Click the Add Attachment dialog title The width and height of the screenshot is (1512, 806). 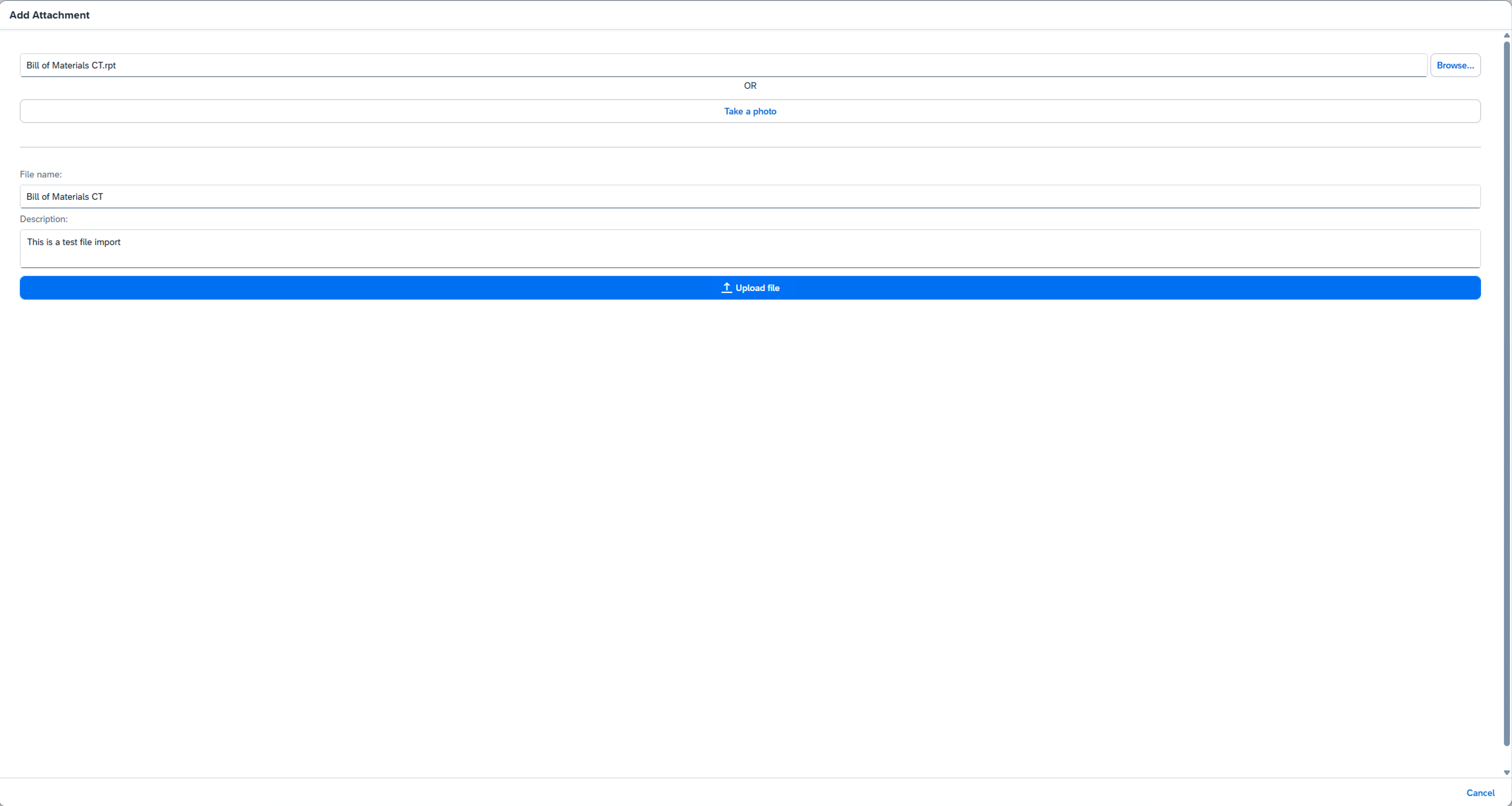pos(49,15)
